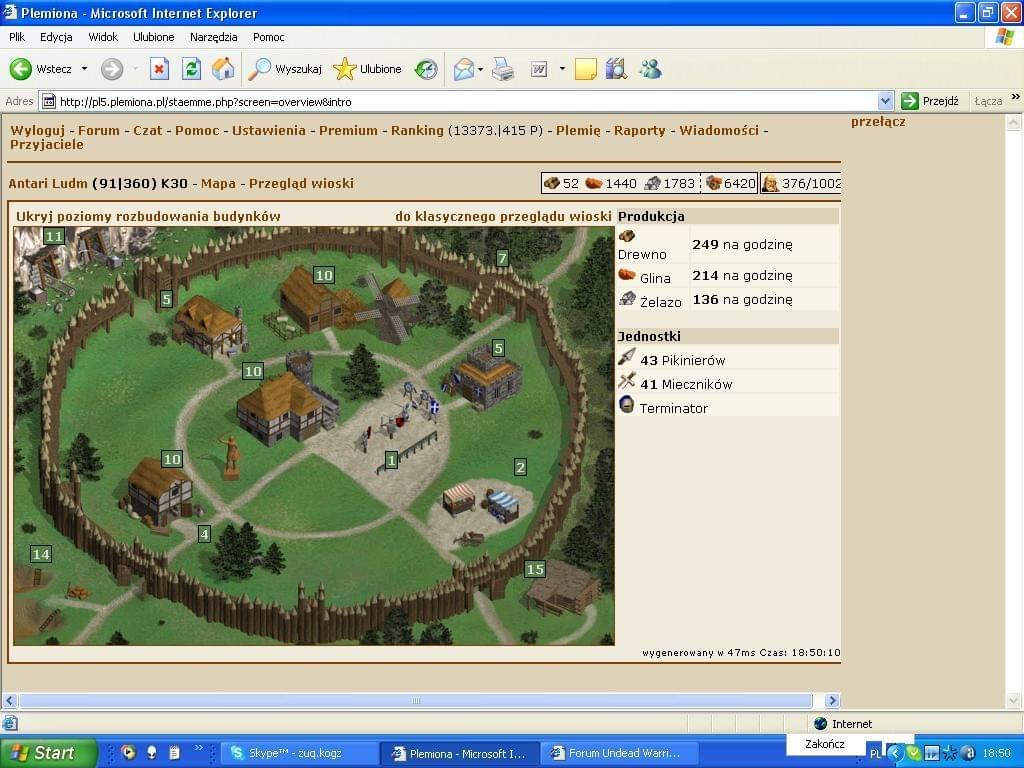Select the statue in the village
Viewport: 1024px width, 768px height.
pos(232,457)
